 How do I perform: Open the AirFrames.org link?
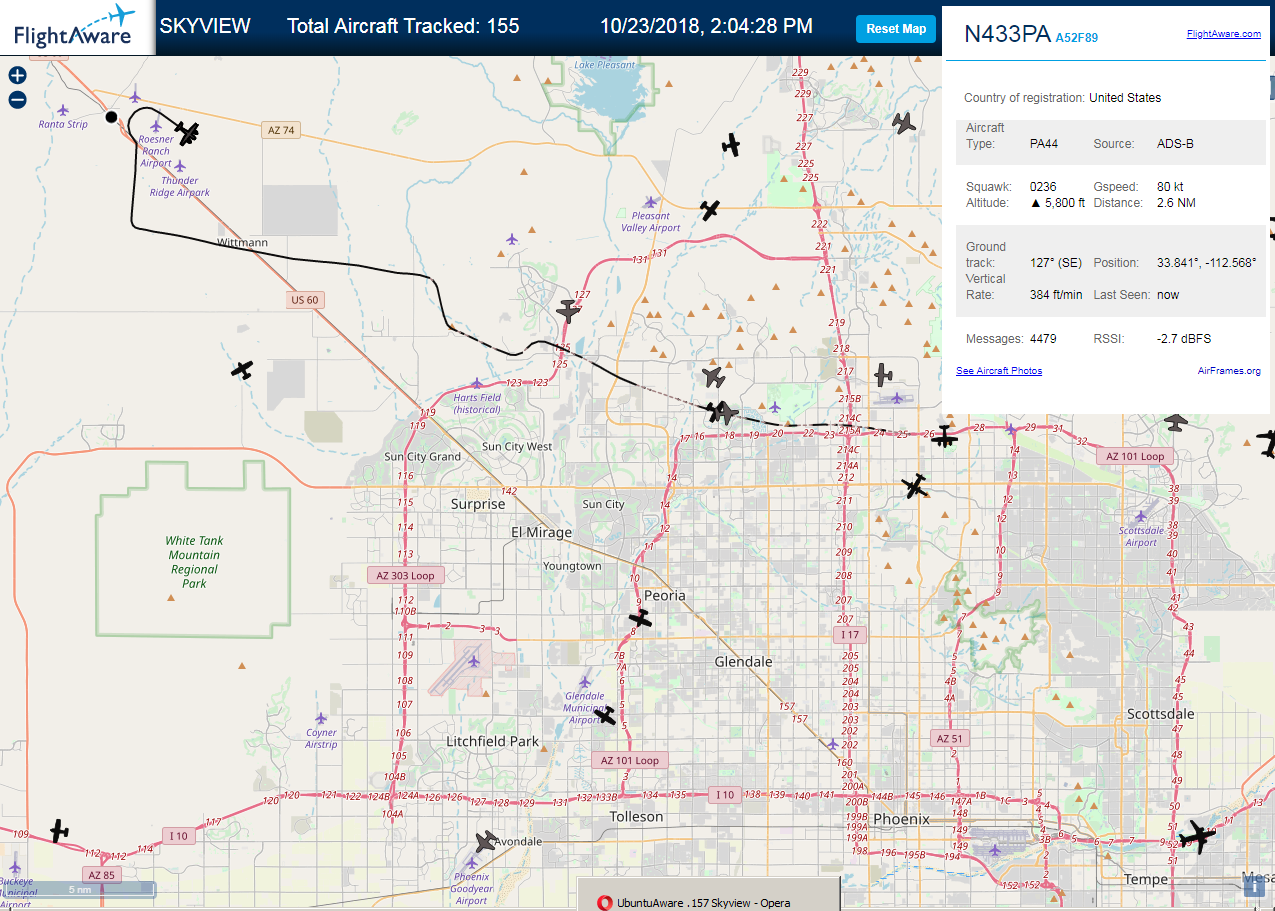pyautogui.click(x=1229, y=371)
